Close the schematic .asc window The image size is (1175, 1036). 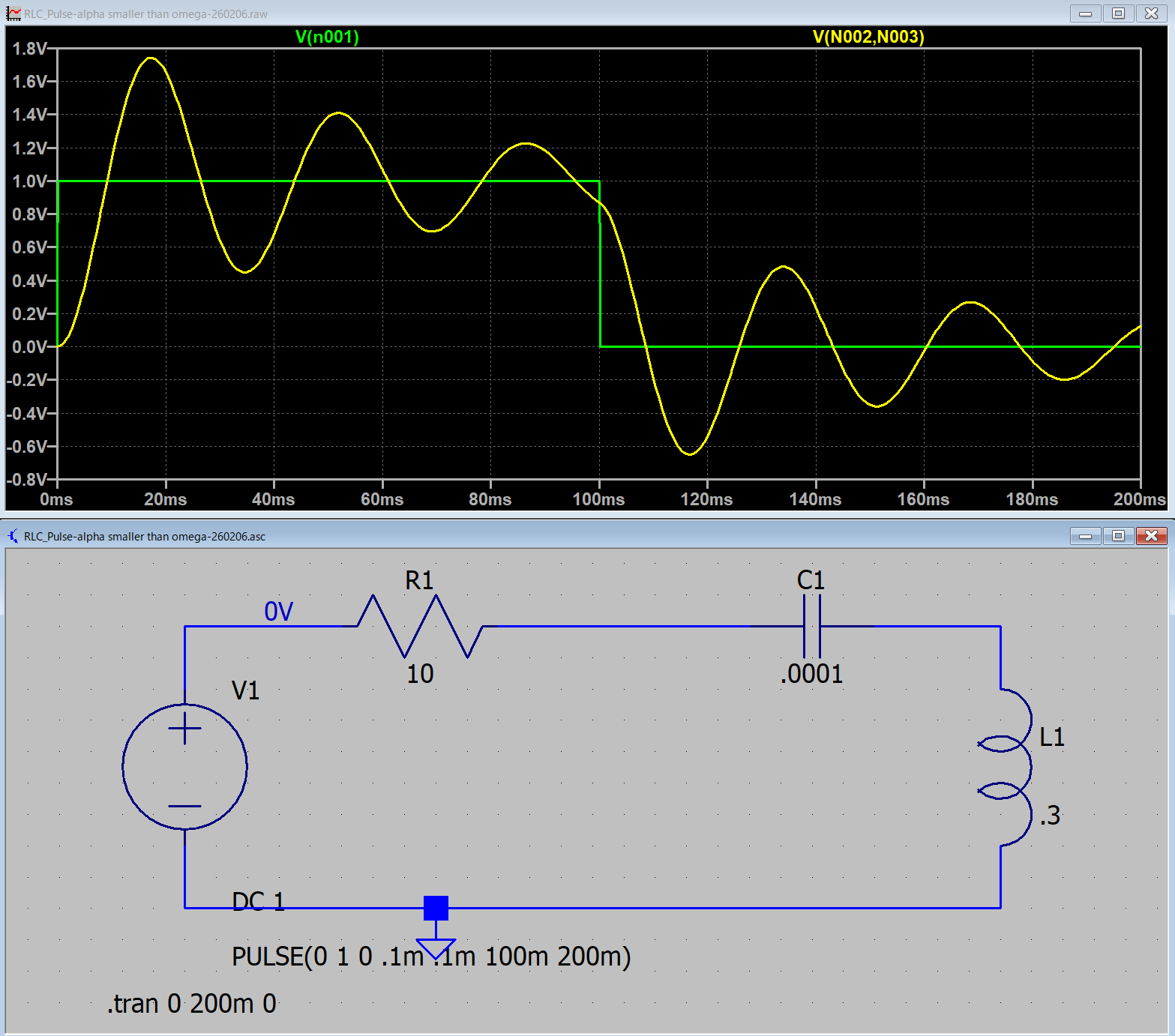pyautogui.click(x=1151, y=536)
